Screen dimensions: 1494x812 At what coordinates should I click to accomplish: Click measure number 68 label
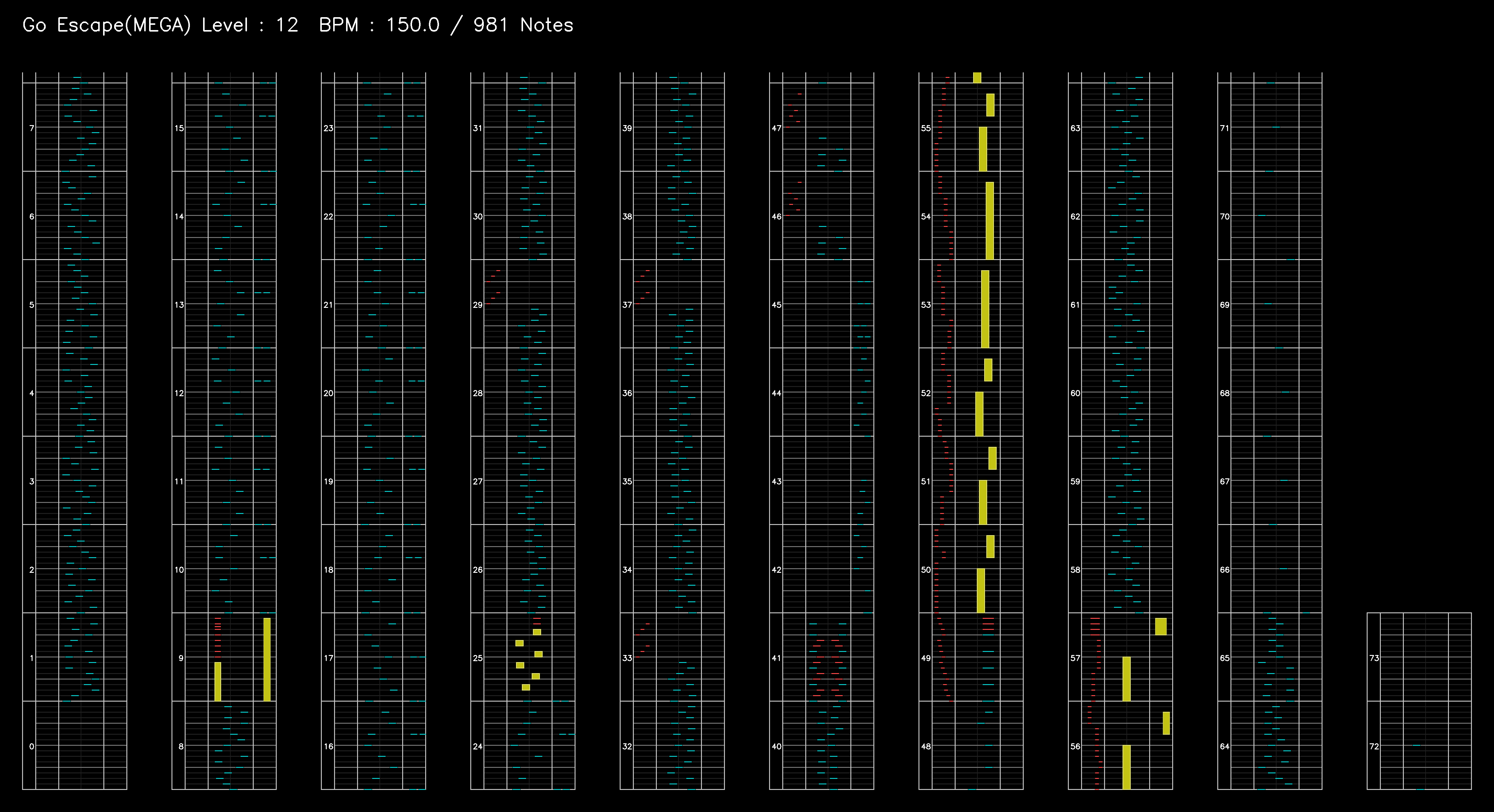(x=1224, y=393)
